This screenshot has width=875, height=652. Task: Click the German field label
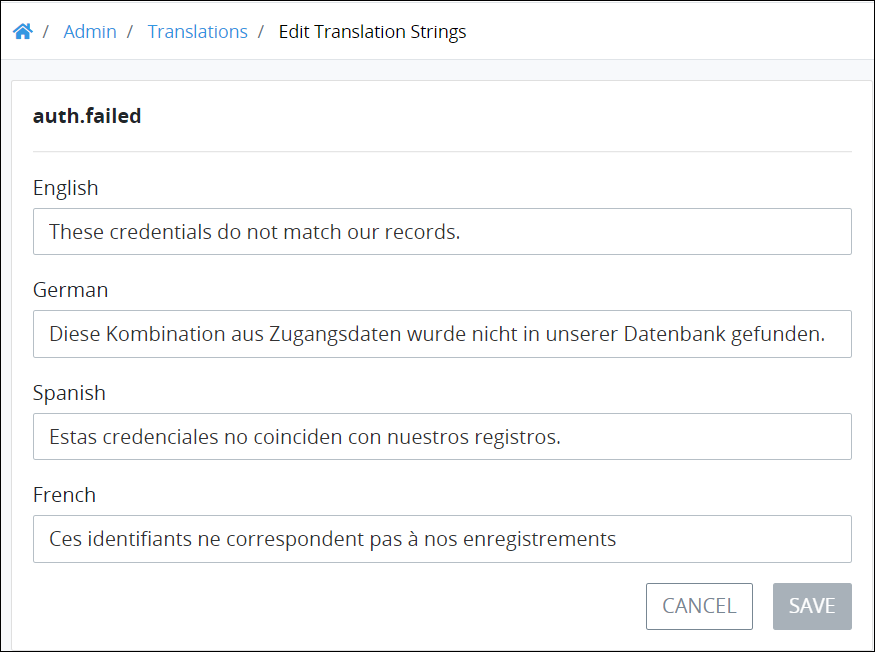pos(70,290)
